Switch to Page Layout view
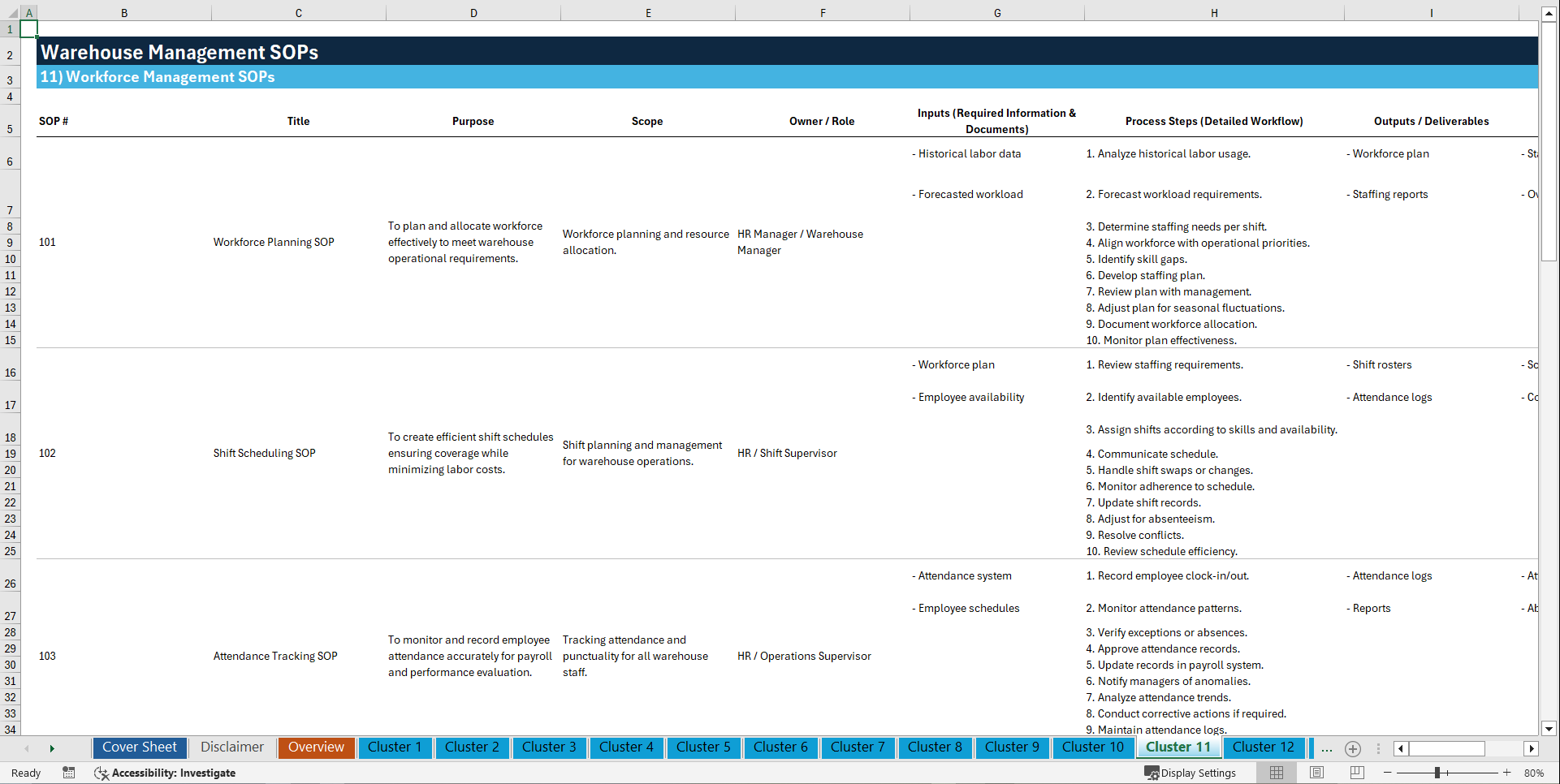Screen dimensions: 1560x784 [1316, 773]
